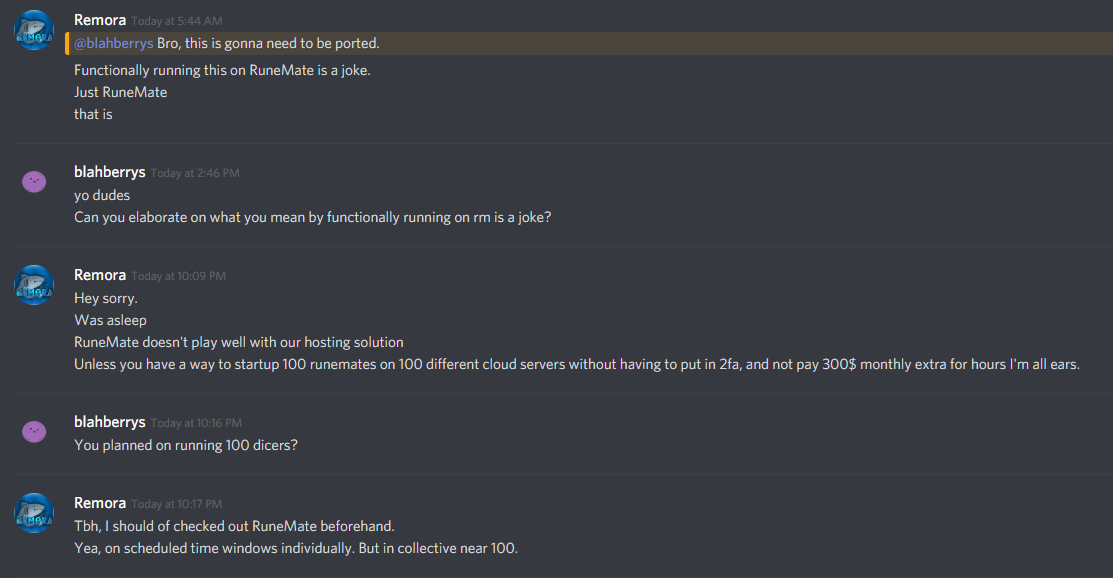
Task: Open the @blahberrys mention link
Action: 114,43
